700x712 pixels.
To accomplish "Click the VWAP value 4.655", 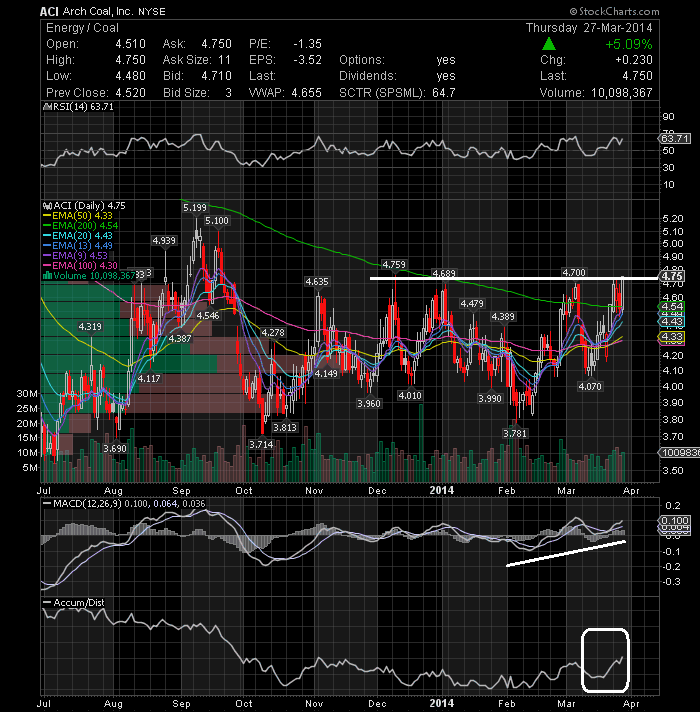I will coord(306,93).
